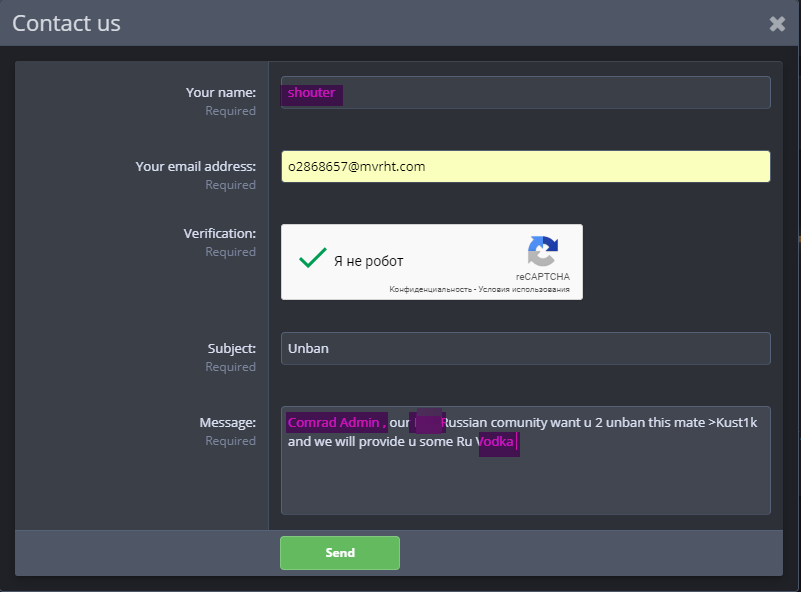801x592 pixels.
Task: Click the 'Subject:' label
Action: (231, 349)
